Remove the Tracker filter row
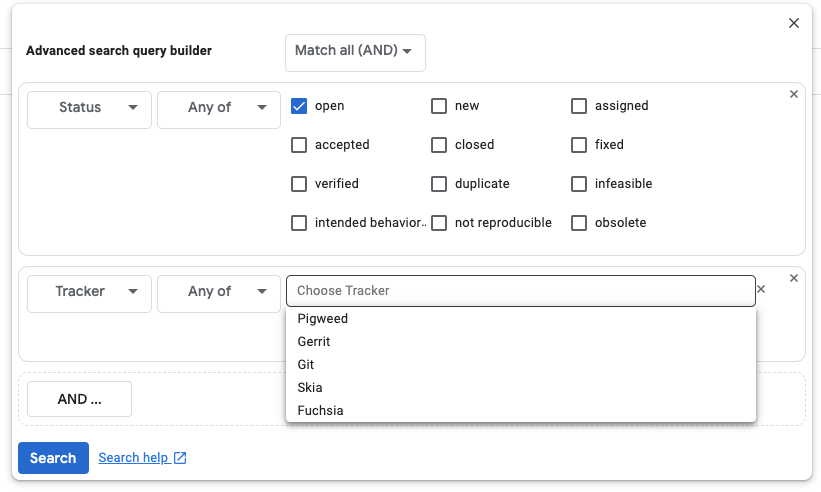The width and height of the screenshot is (821, 492). tap(794, 278)
